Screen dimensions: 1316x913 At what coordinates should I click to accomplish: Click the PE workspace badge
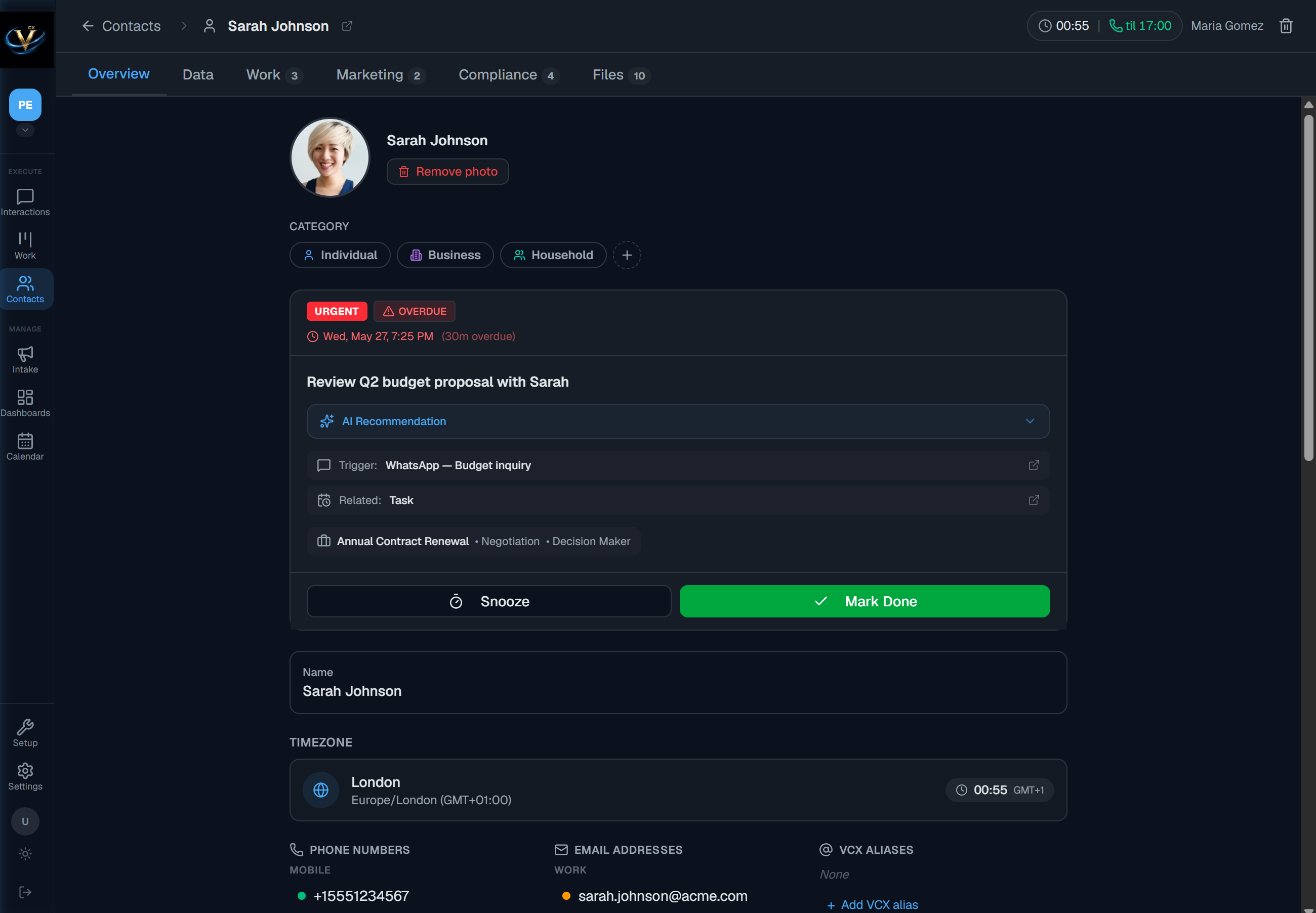coord(25,105)
